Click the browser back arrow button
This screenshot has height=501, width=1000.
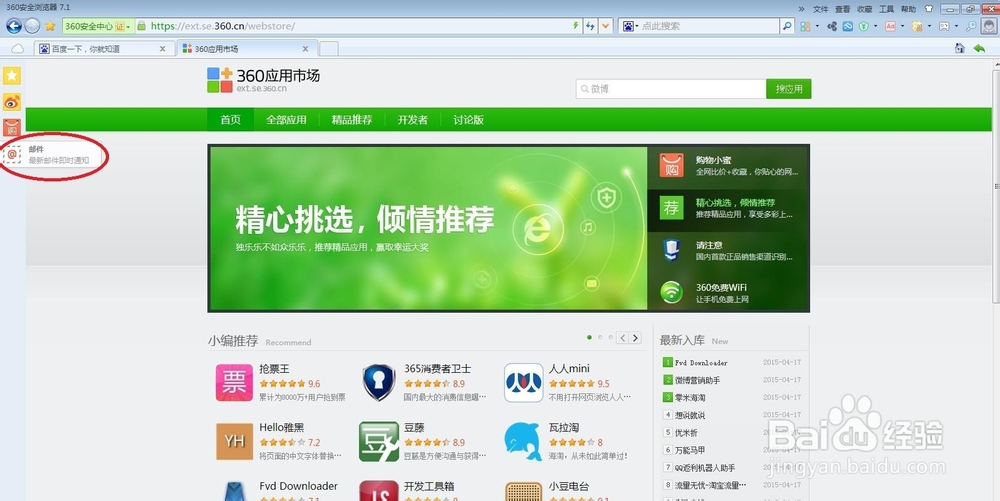pos(13,26)
